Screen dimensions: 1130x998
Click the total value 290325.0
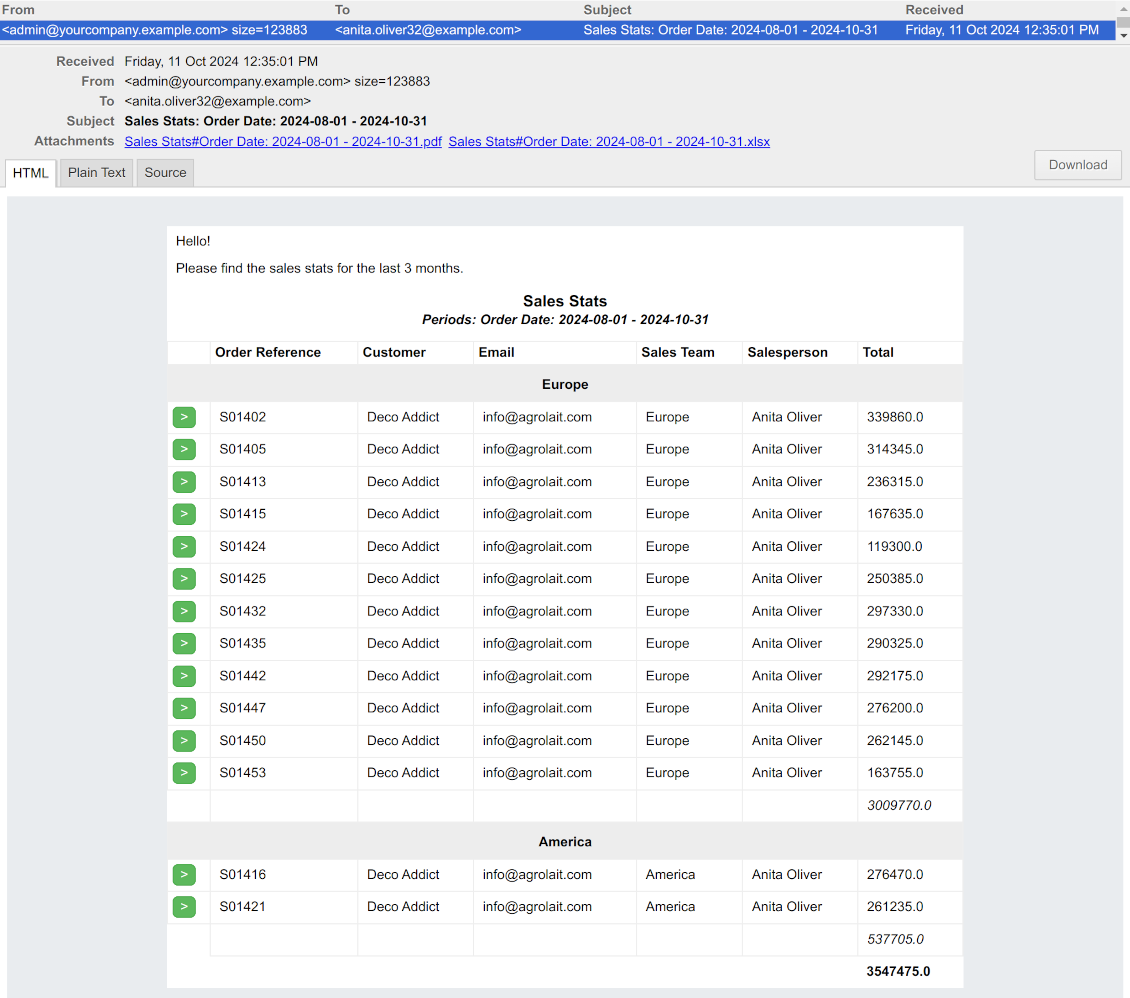click(x=895, y=643)
